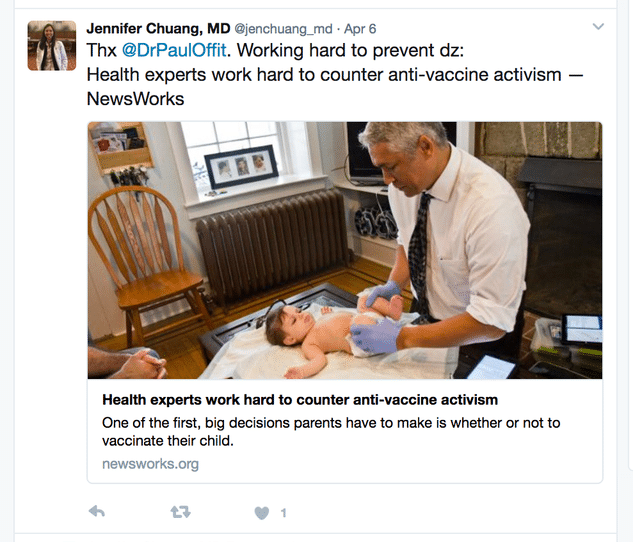This screenshot has height=542, width=633.
Task: Open the doctor and baby photo
Action: 345,250
